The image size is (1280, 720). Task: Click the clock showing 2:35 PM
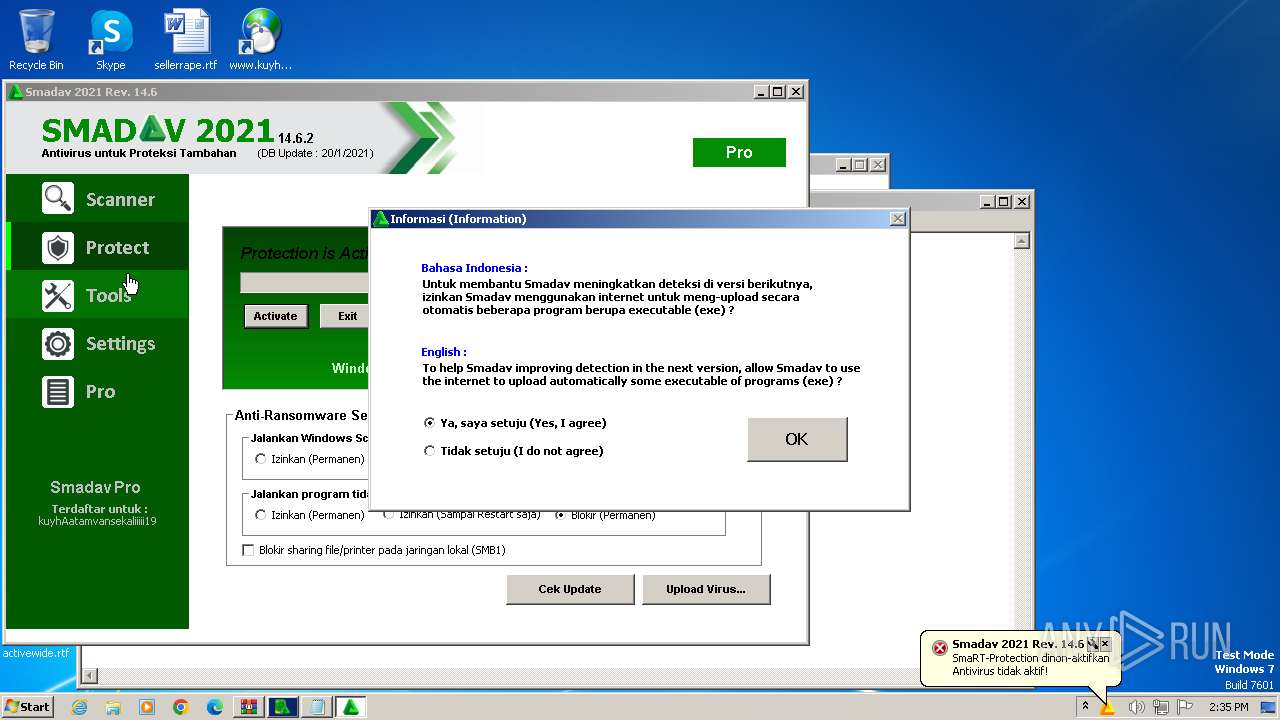[x=1229, y=707]
